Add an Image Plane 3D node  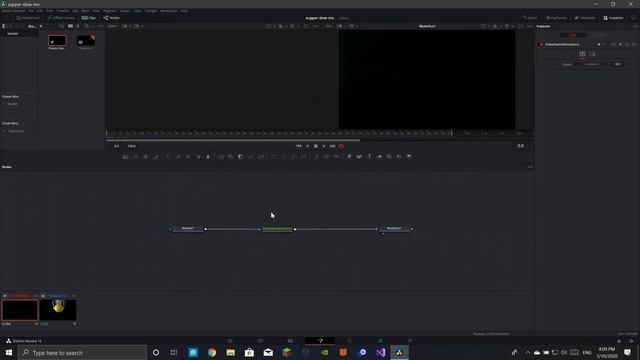pyautogui.click(x=349, y=157)
